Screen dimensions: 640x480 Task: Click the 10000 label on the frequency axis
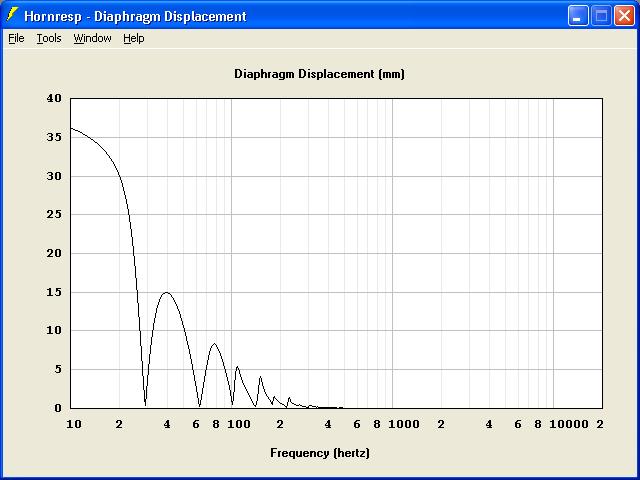[569, 424]
